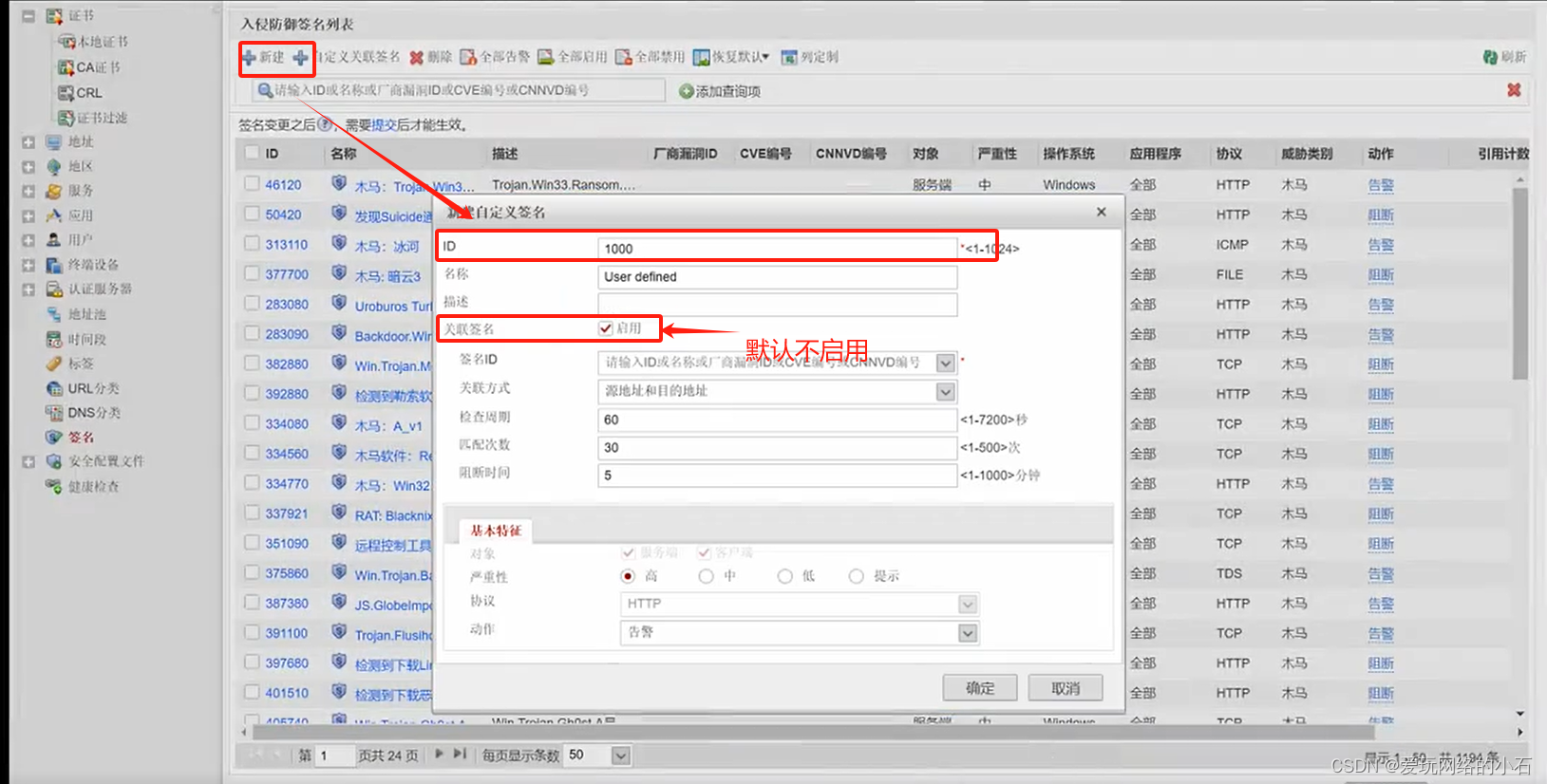Click the 告警 action link for row 46120
1547x784 pixels.
(1381, 185)
